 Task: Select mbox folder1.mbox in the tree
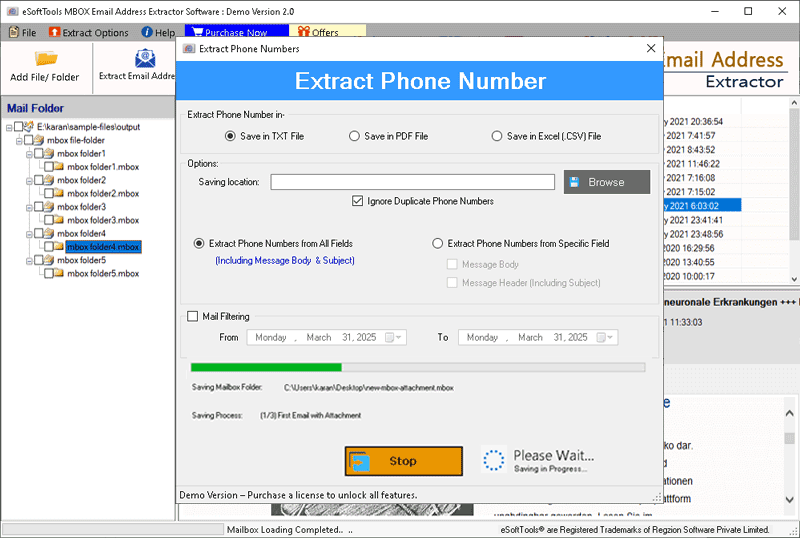coord(103,167)
